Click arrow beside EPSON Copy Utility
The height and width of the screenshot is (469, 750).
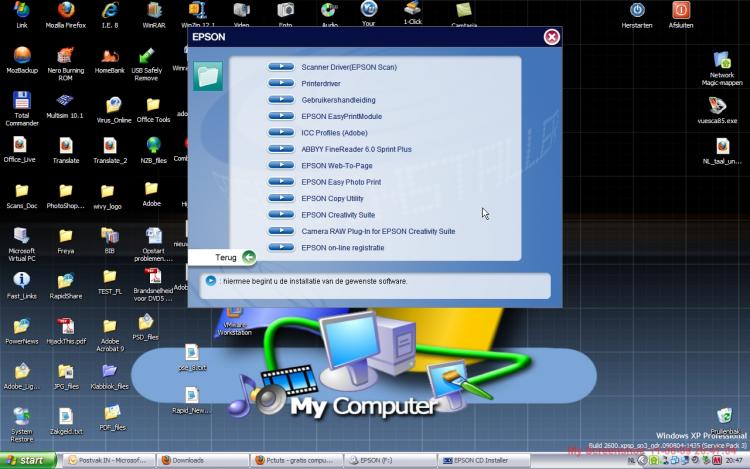click(x=281, y=198)
